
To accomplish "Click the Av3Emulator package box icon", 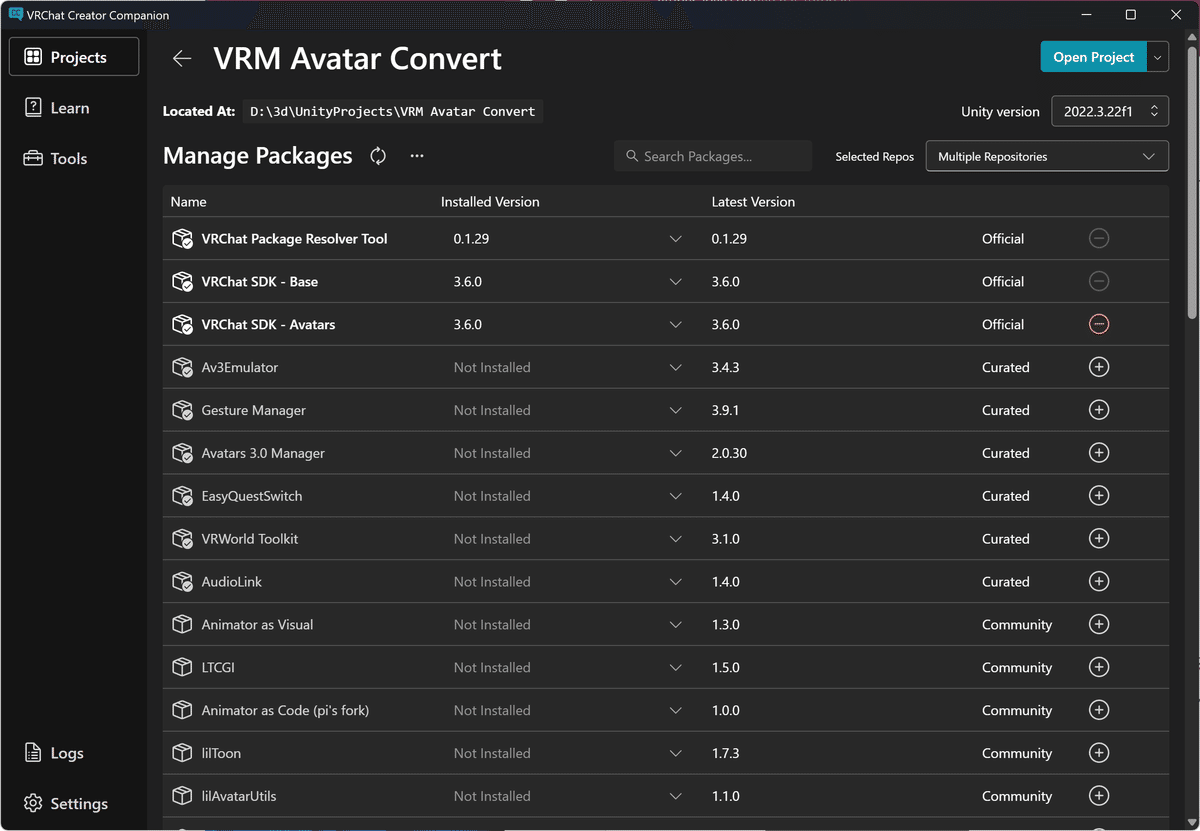I will click(182, 367).
